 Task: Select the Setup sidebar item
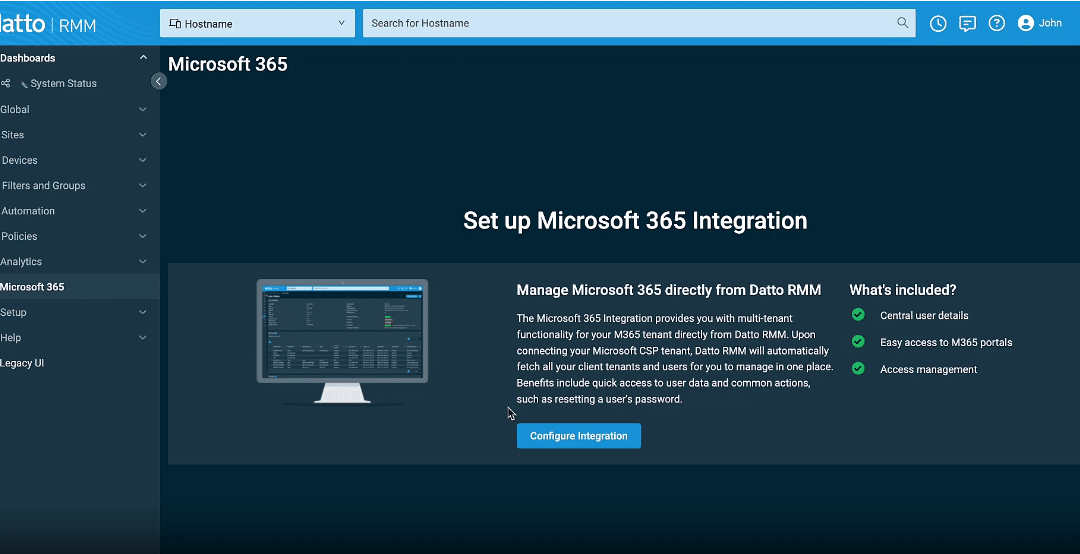pos(13,312)
